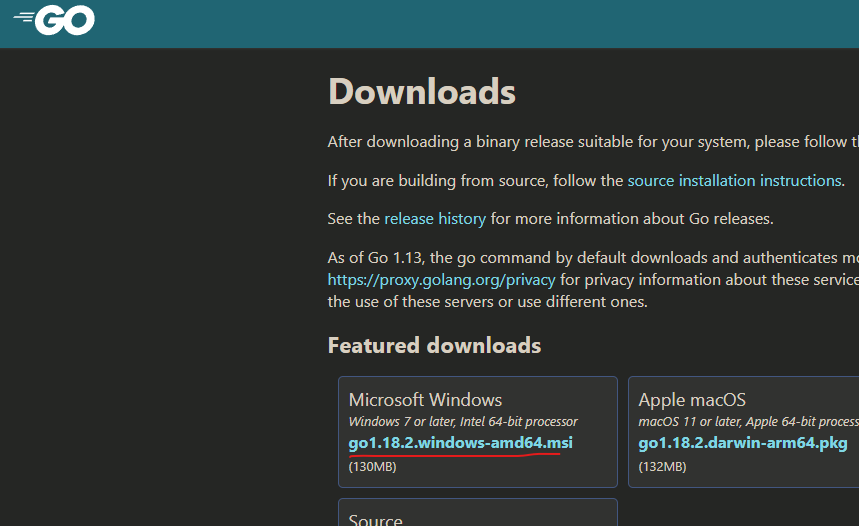This screenshot has width=859, height=526.
Task: Click the 'After downloading a binary release' paragraph
Action: [x=593, y=142]
